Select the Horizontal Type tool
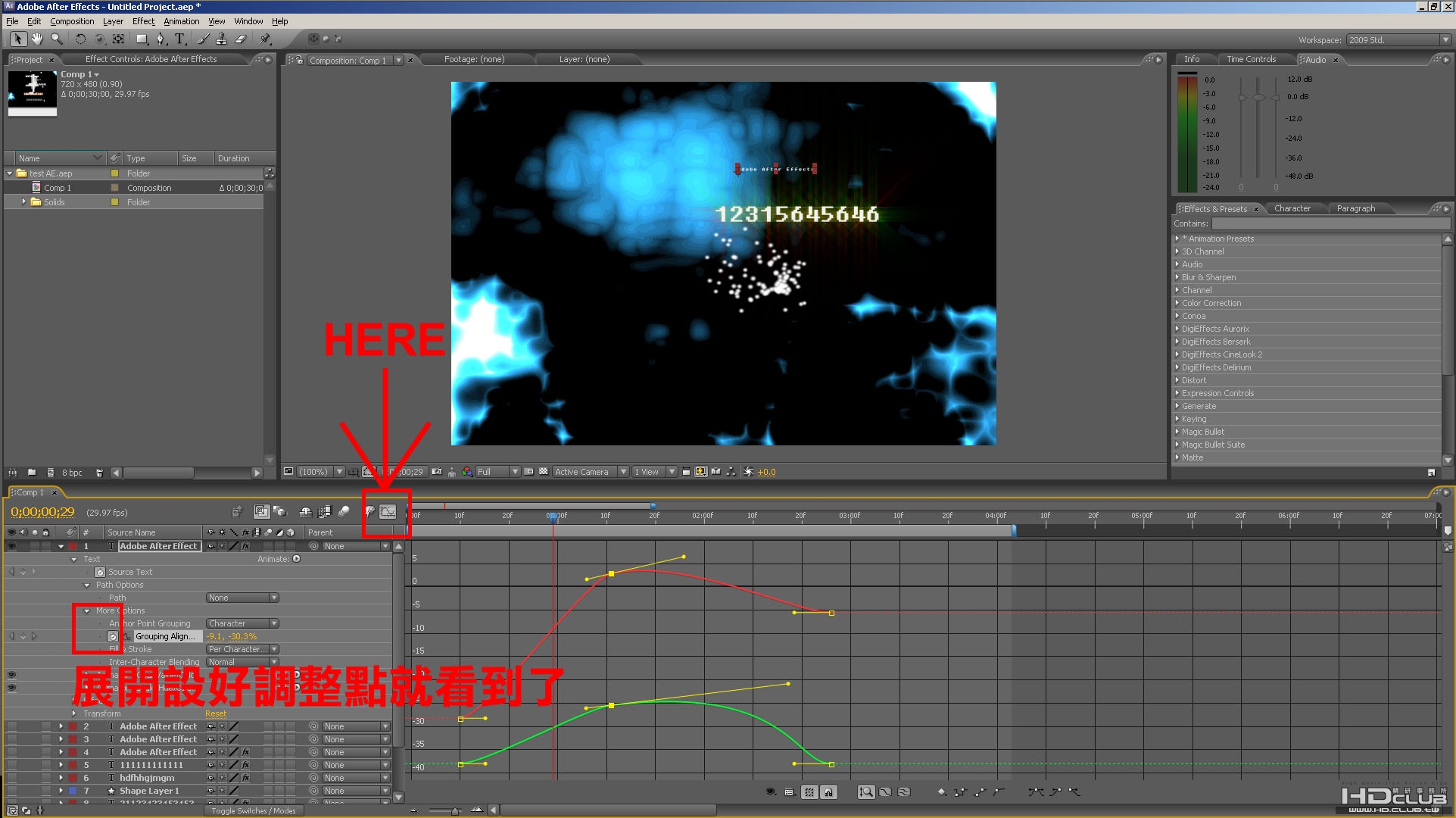Screen dimensions: 1456x818 point(179,39)
